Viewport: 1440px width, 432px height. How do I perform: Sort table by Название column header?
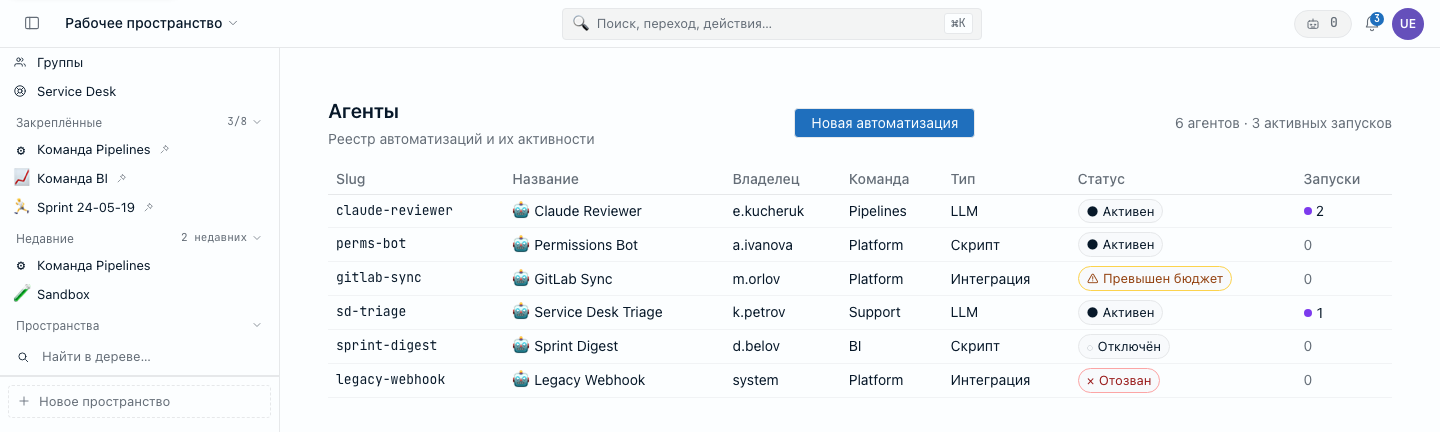(x=545, y=179)
